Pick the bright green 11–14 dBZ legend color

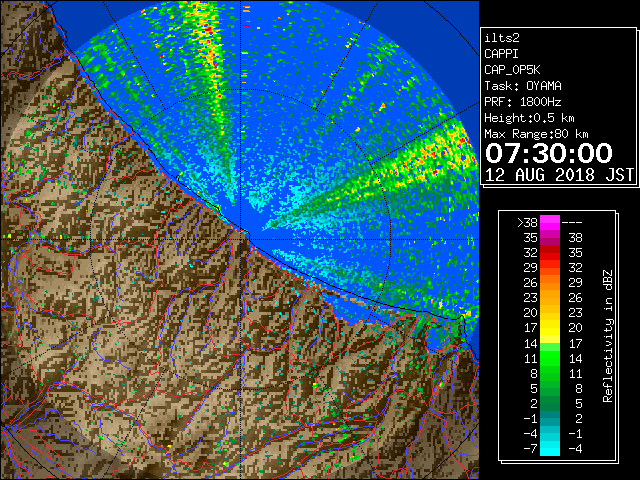(550, 358)
